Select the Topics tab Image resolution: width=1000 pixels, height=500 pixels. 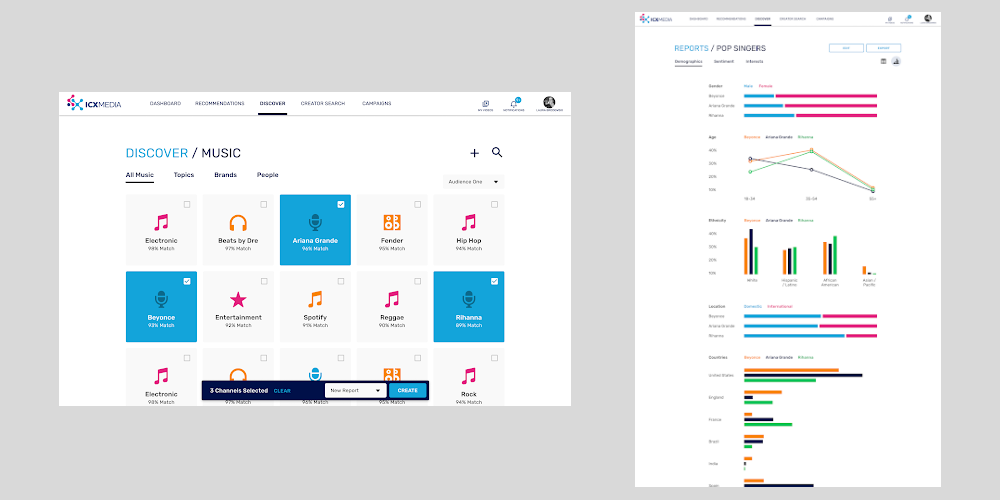point(184,175)
